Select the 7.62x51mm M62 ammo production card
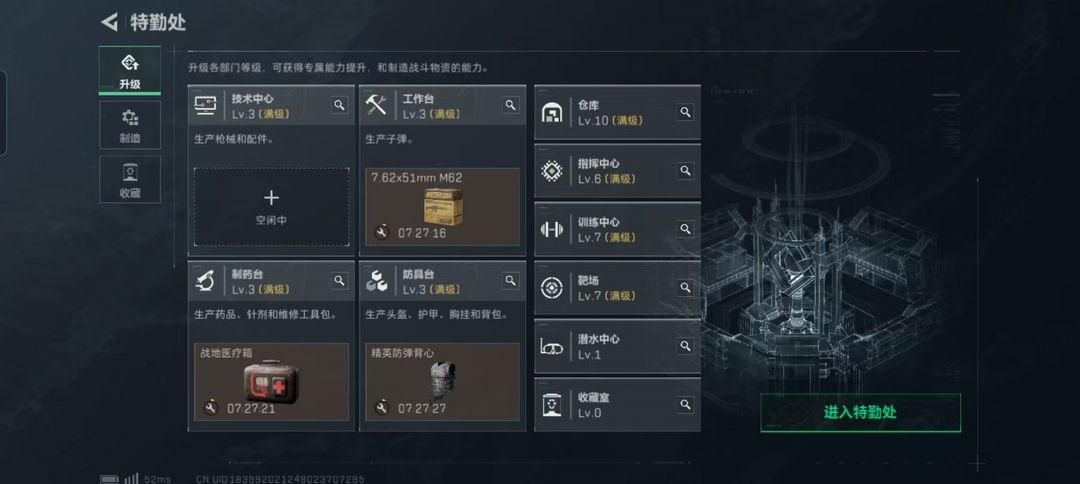Viewport: 1080px width, 484px height. coord(442,207)
